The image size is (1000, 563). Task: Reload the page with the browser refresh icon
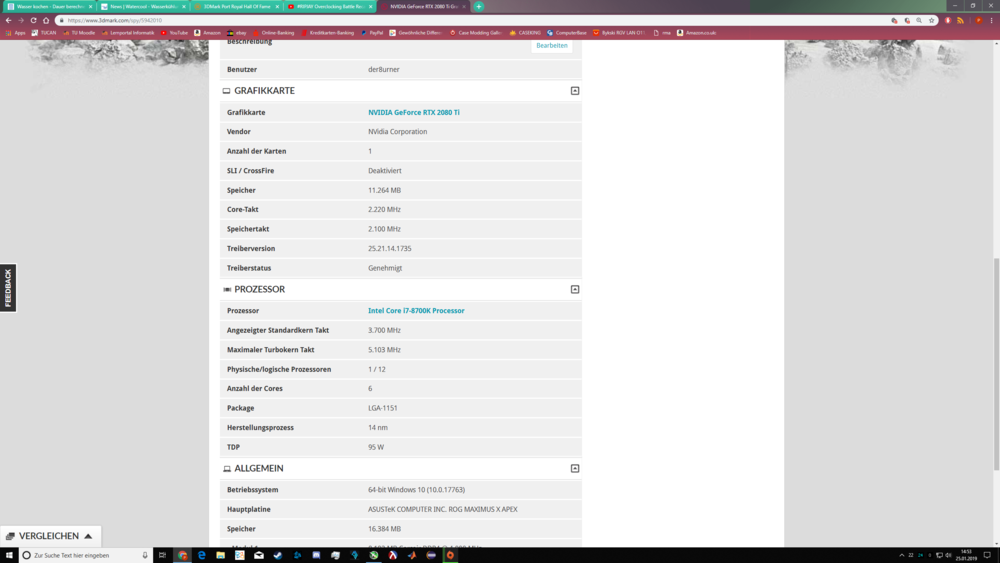click(x=33, y=20)
